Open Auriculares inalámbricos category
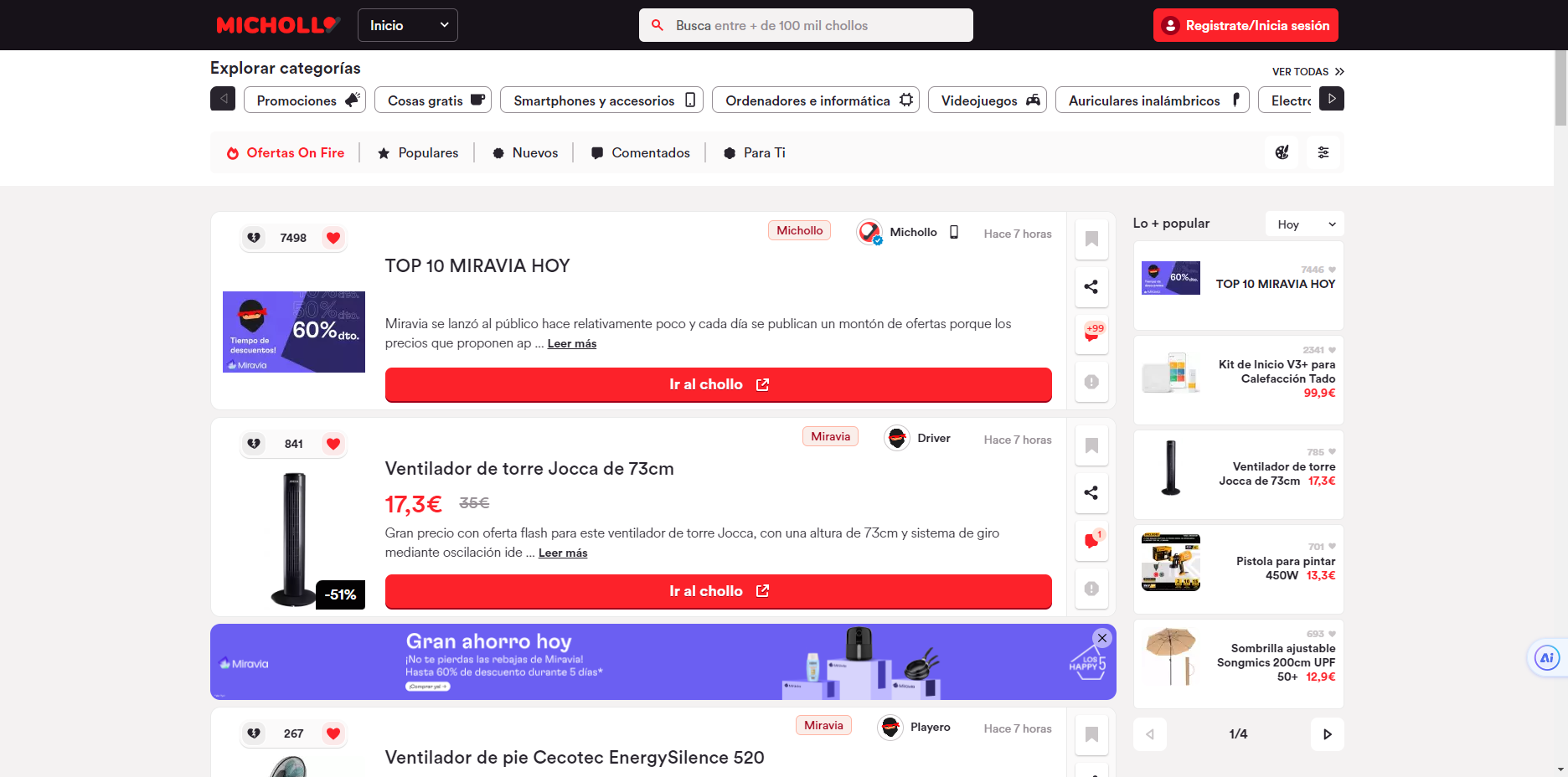This screenshot has height=777, width=1568. coord(1153,100)
